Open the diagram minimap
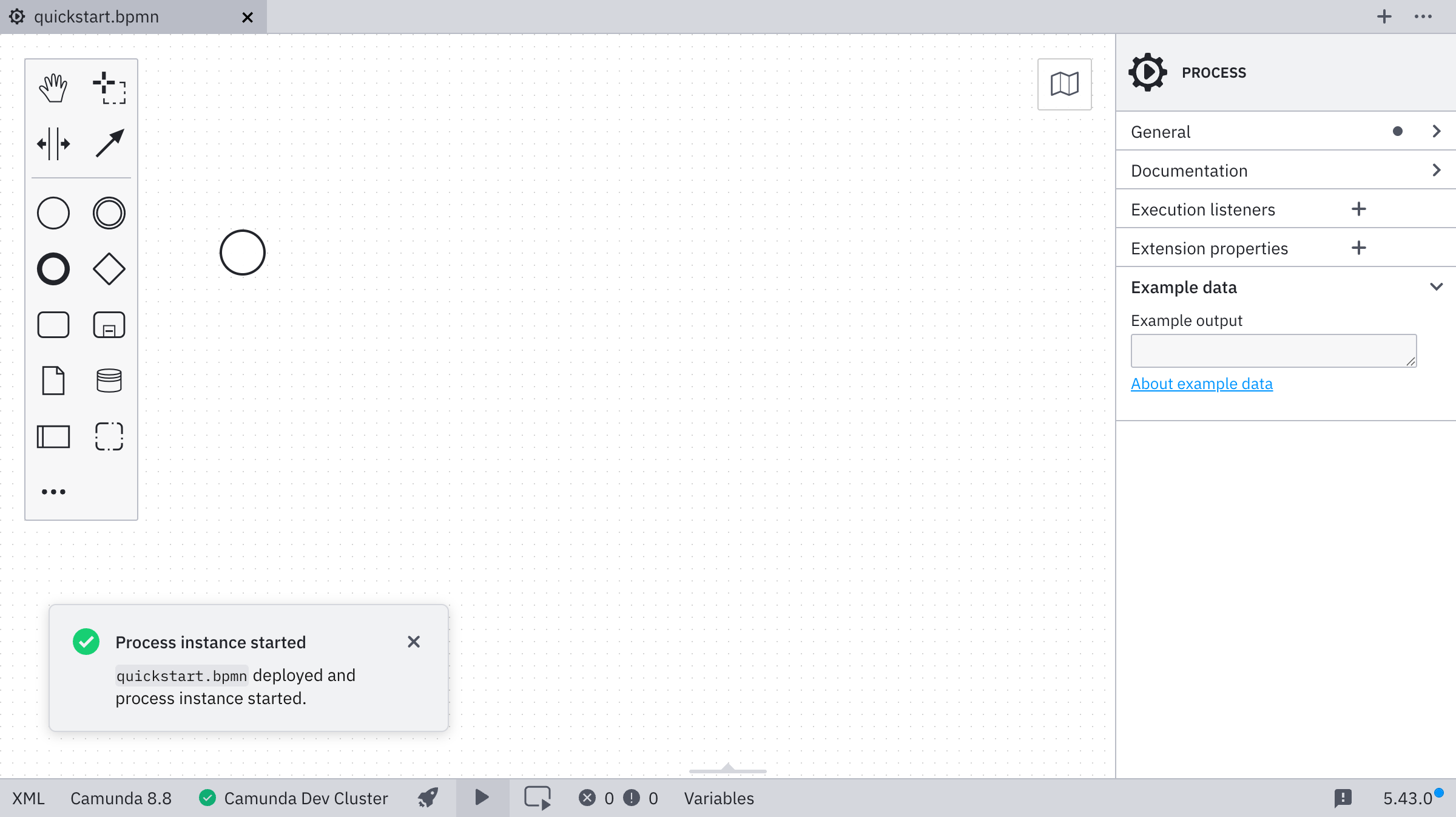The height and width of the screenshot is (817, 1456). point(1063,84)
